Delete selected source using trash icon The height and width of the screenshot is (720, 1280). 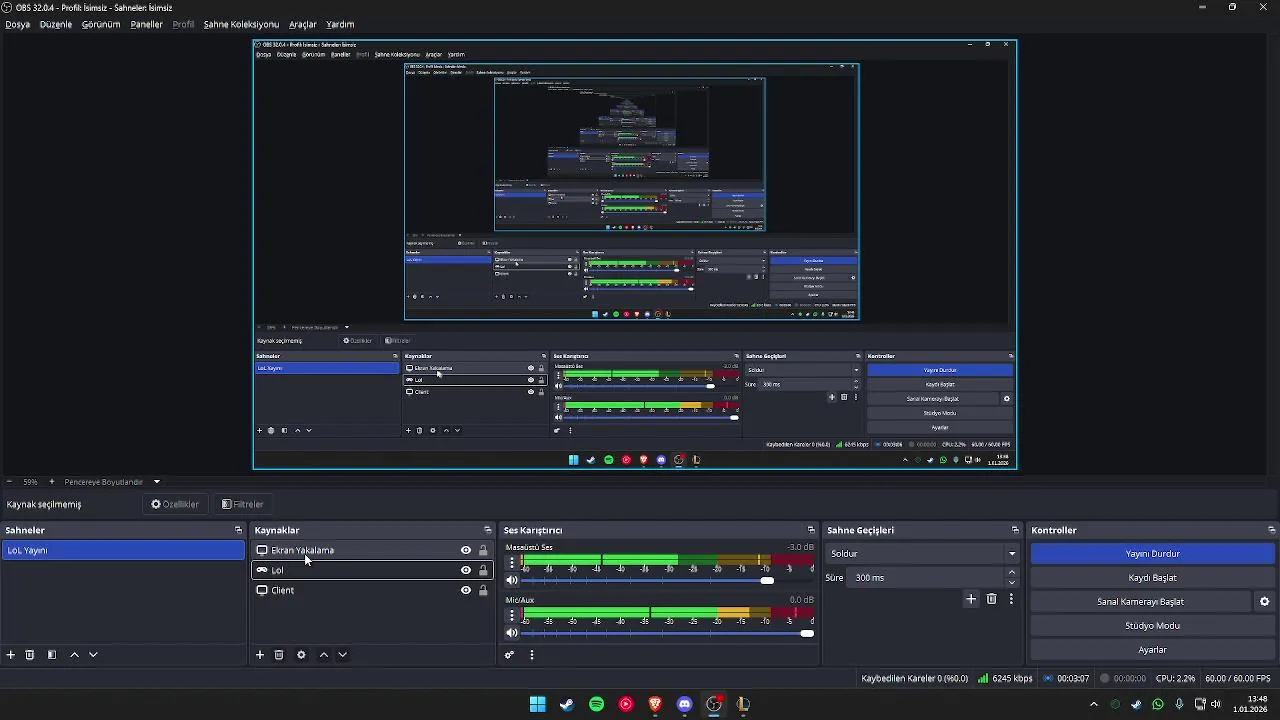tap(279, 655)
